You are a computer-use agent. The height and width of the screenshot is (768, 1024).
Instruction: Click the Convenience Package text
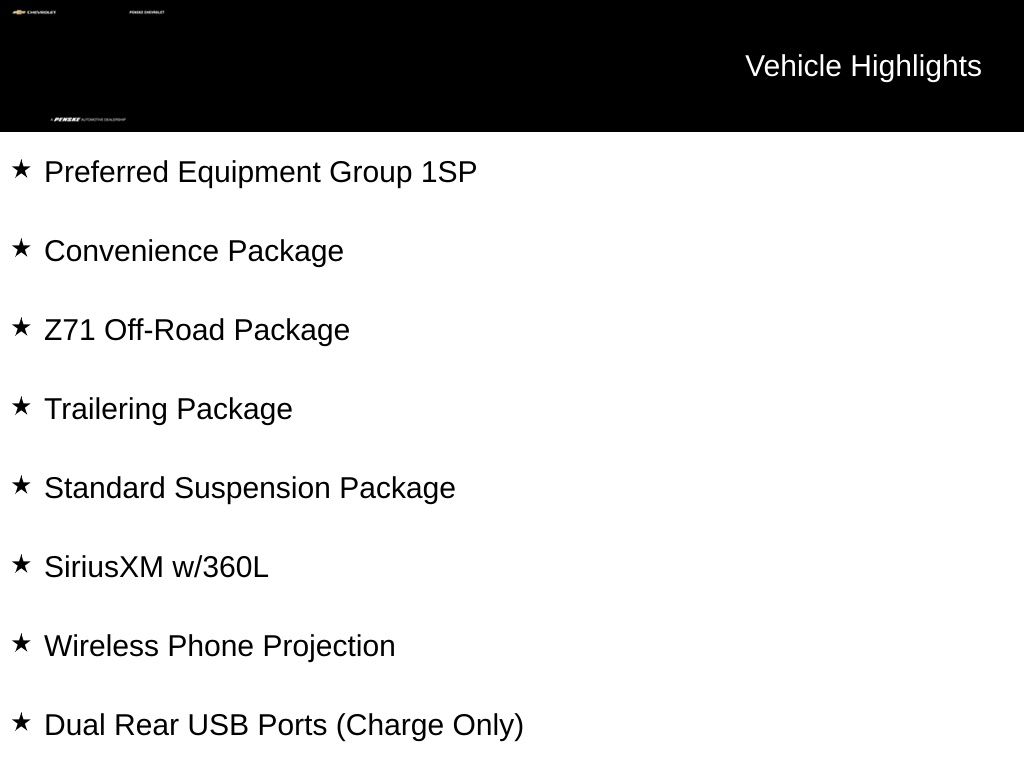coord(194,252)
